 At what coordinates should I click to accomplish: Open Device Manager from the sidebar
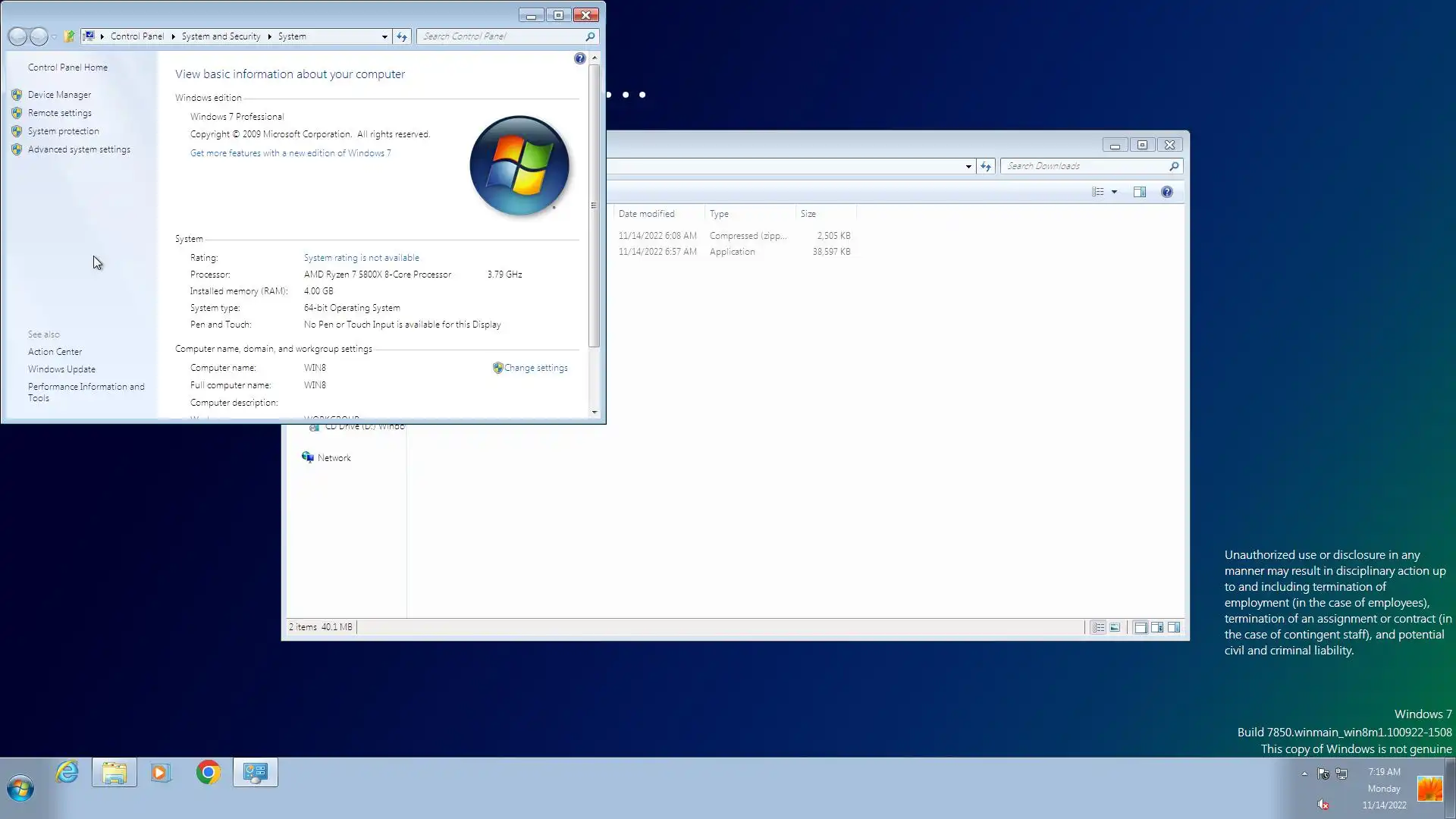(59, 95)
